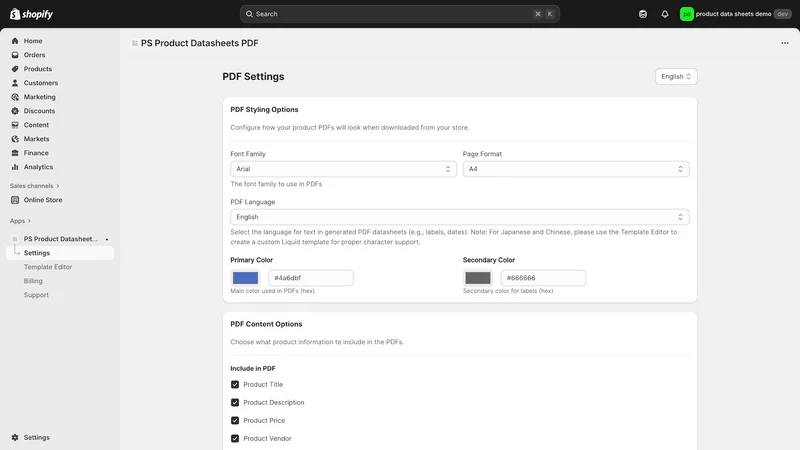Click the Orders inbox icon
Screen dimensions: 800x450
[15, 55]
